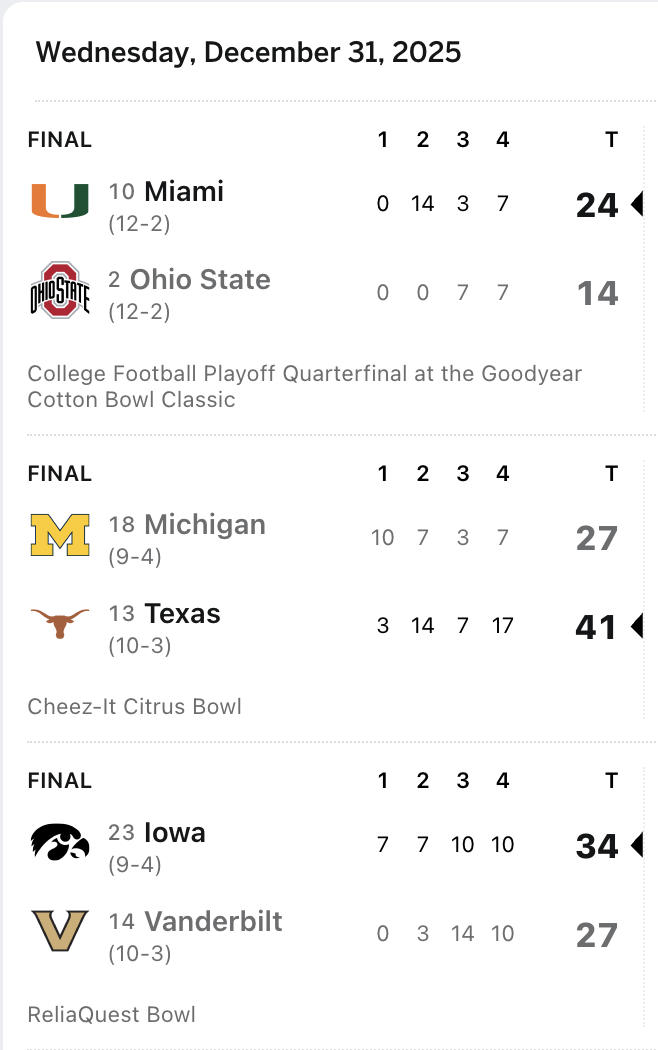Screen dimensions: 658x1050
Task: Click the Cheez-It Citrus Bowl caption
Action: coord(135,707)
